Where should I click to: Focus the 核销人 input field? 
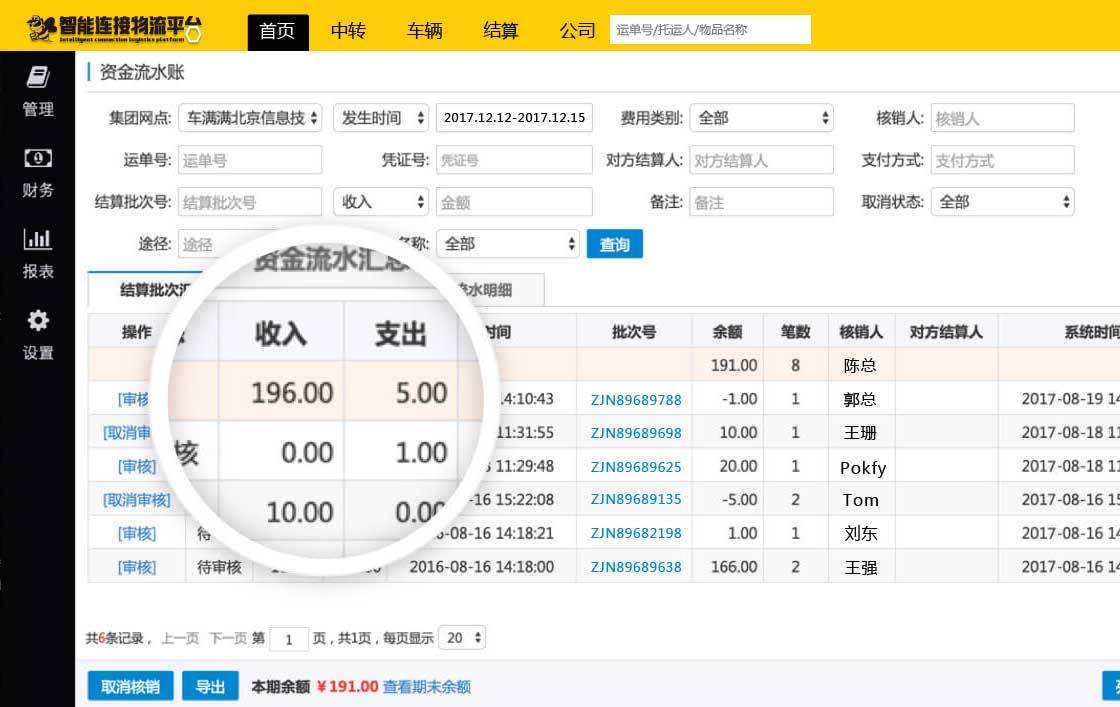(x=1002, y=118)
